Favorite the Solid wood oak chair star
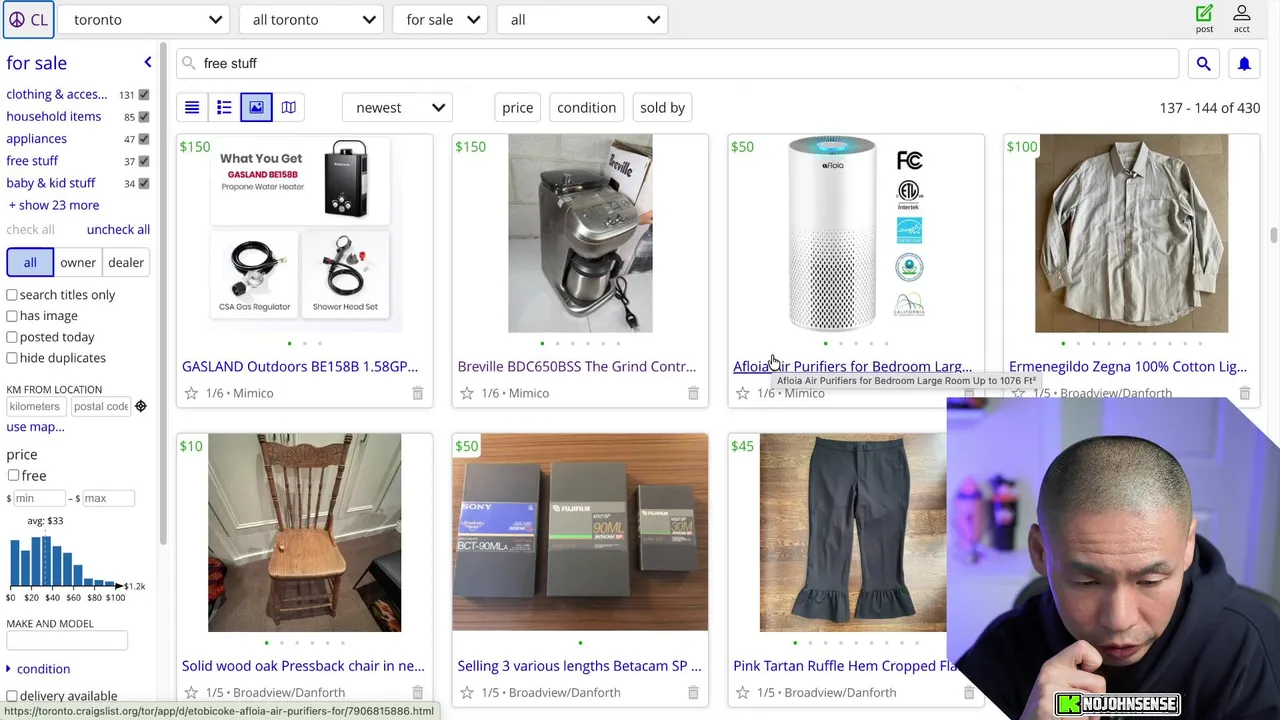1280x720 pixels. pyautogui.click(x=191, y=692)
